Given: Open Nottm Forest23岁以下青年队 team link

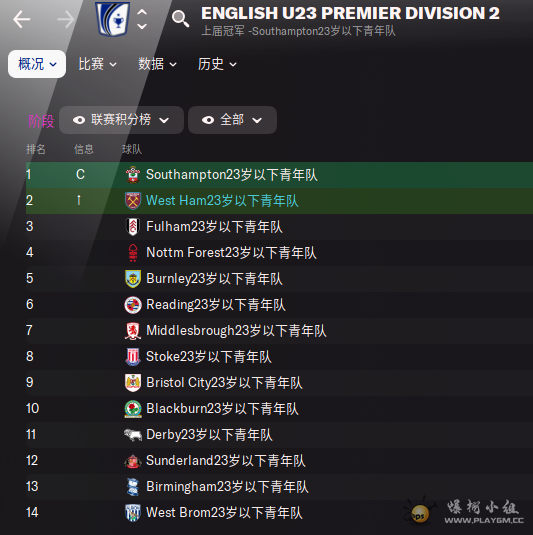Looking at the screenshot, I should coord(231,253).
